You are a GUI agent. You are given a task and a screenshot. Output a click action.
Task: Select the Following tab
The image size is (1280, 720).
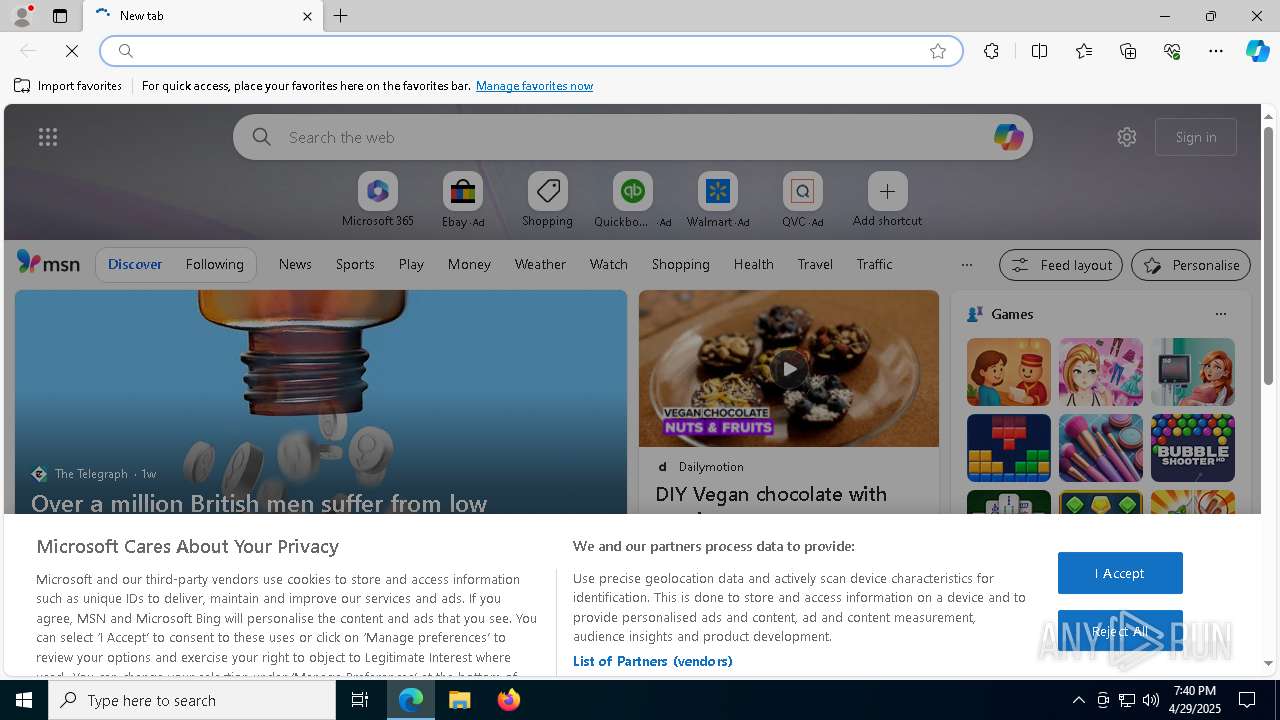(x=214, y=264)
